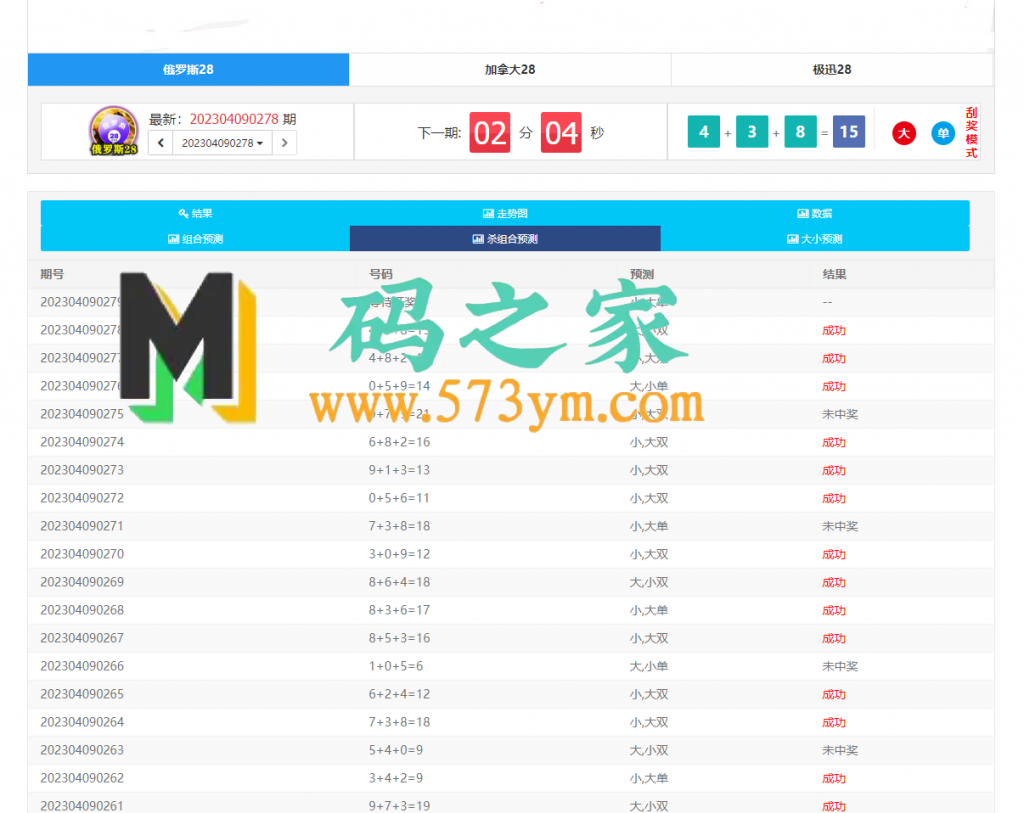Viewport: 1024px width, 813px height.
Task: Click the third result ball 8
Action: [x=800, y=132]
